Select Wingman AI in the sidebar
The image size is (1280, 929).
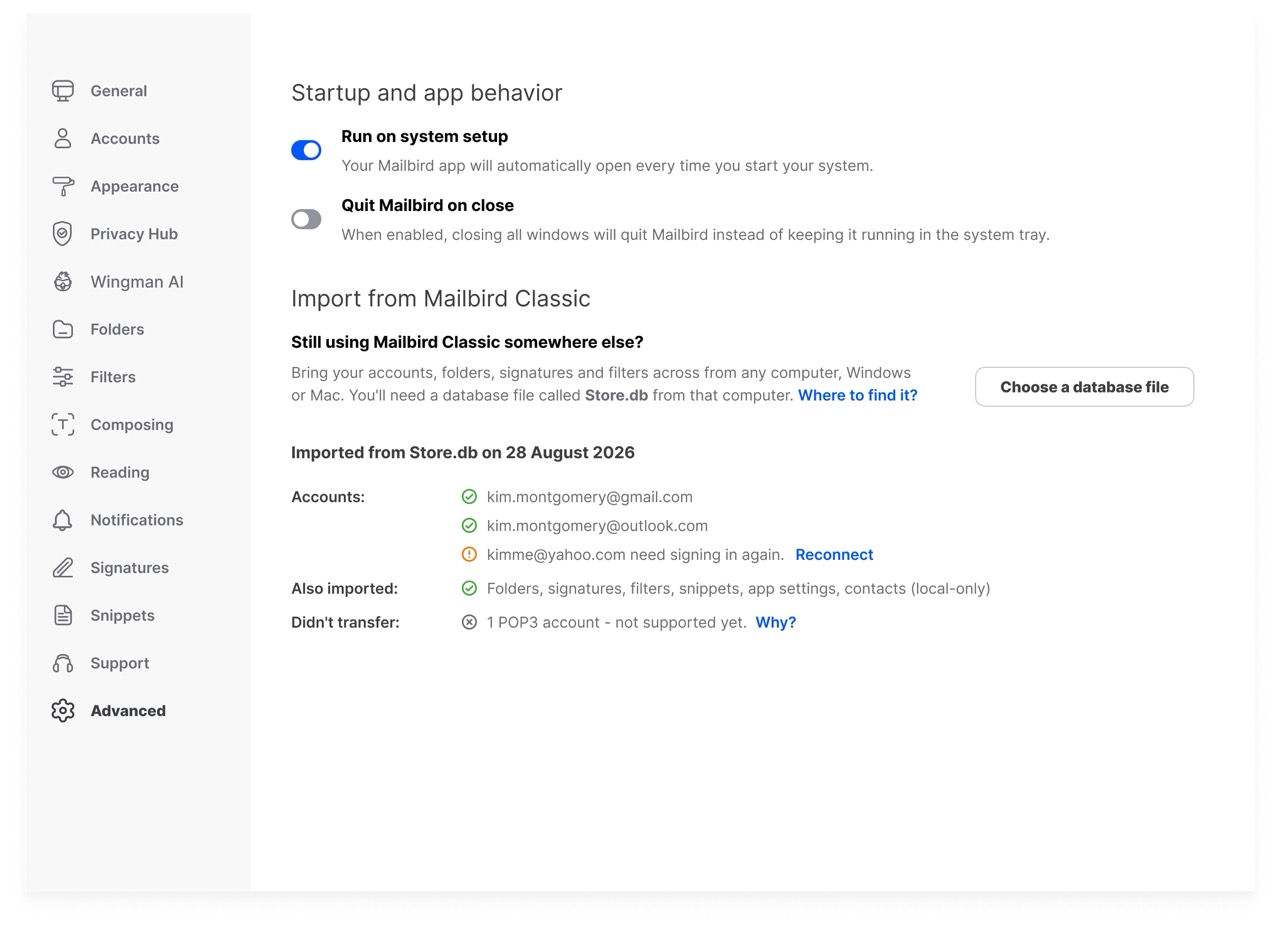(x=137, y=282)
